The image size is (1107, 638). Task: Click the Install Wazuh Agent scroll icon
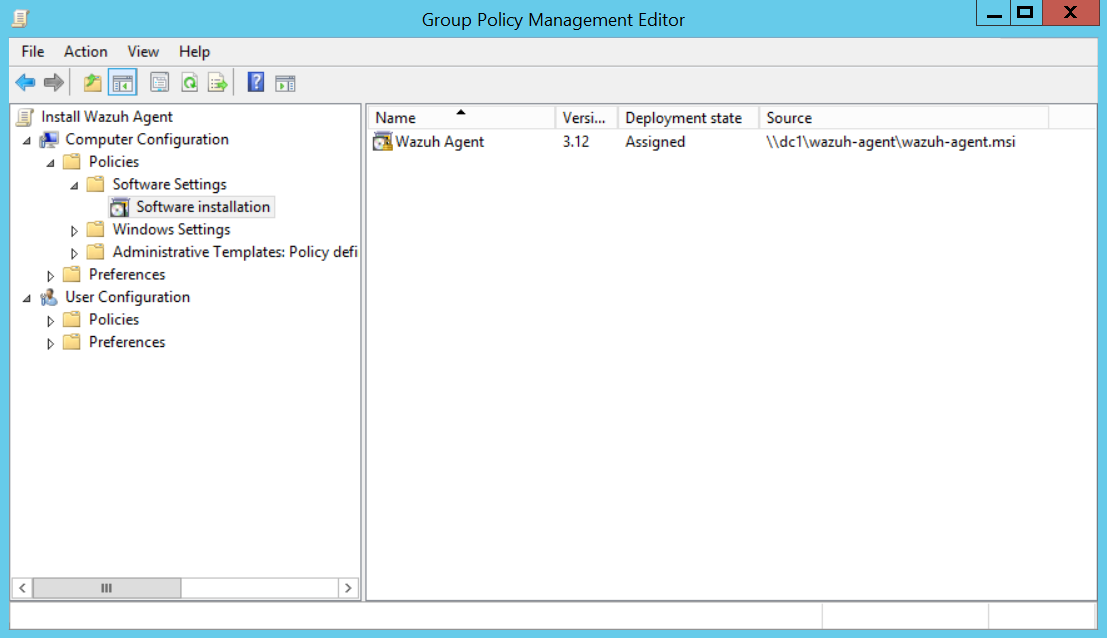point(25,117)
